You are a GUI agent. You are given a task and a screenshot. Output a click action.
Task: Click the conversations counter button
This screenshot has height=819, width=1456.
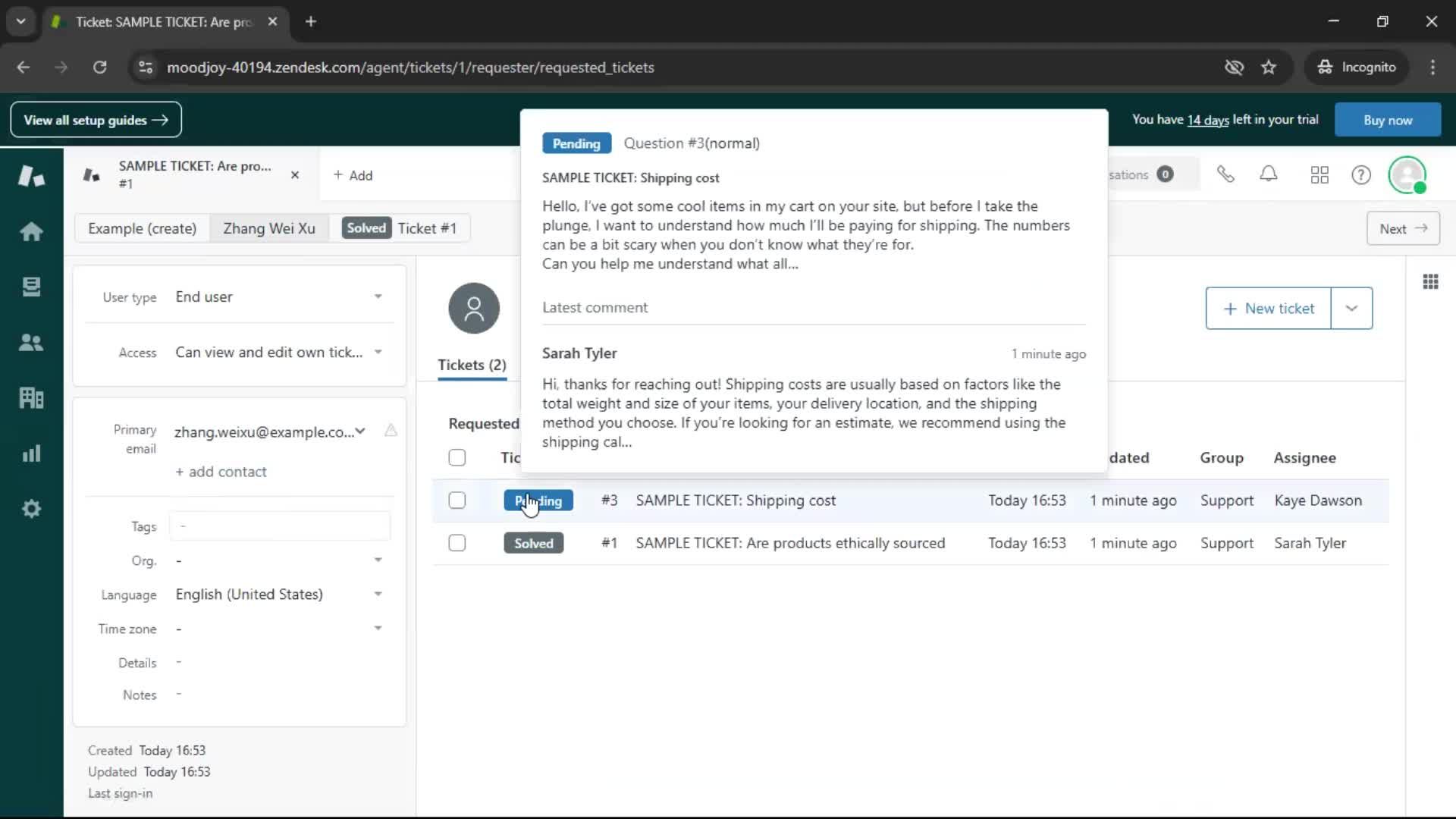[1153, 174]
